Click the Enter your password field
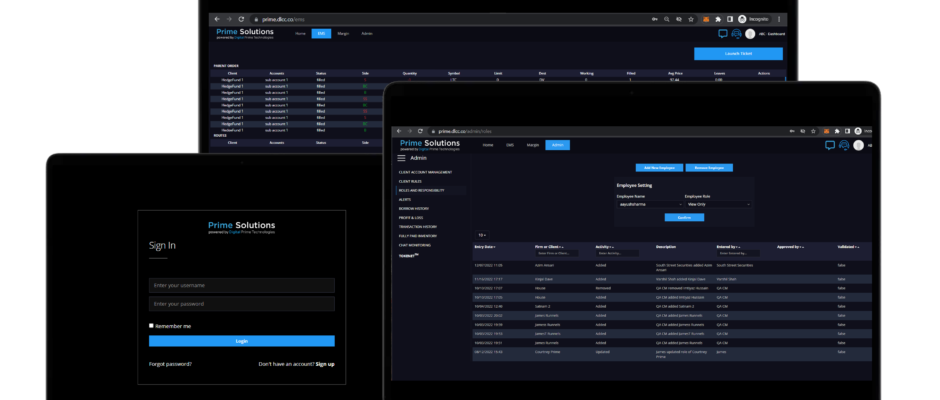940x400 pixels. click(x=242, y=303)
